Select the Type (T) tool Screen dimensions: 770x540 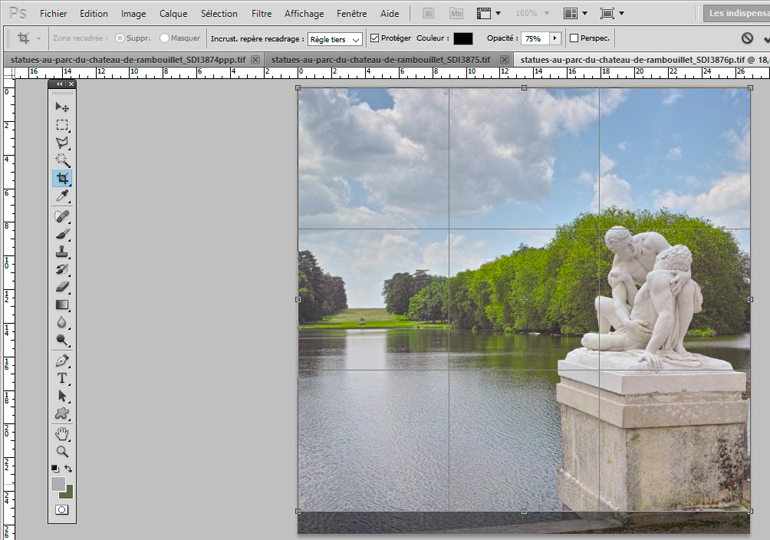point(62,378)
